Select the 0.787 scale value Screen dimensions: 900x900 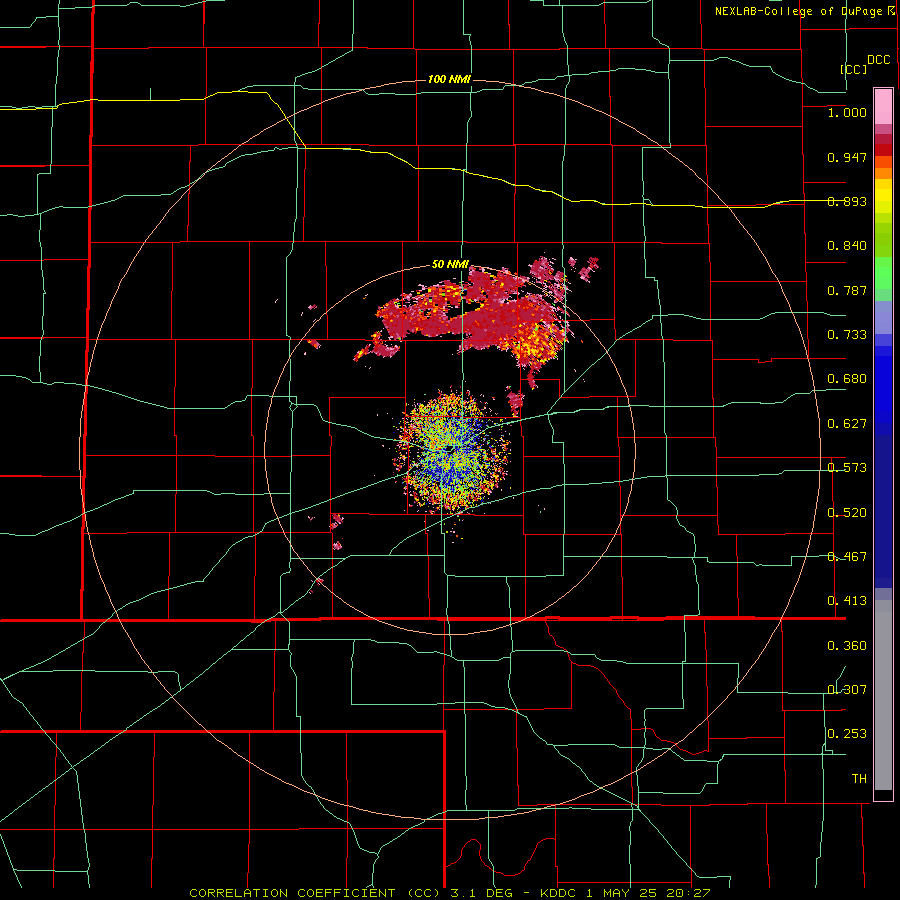tap(847, 290)
